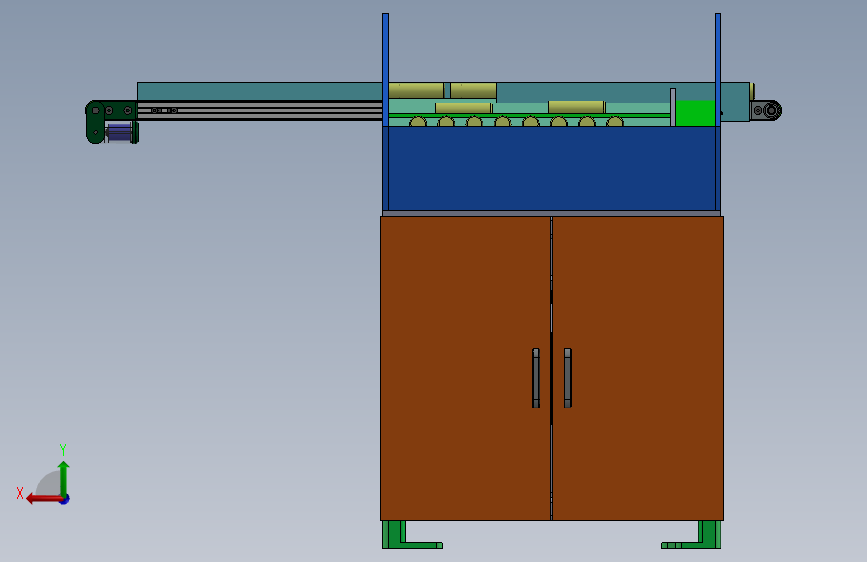Select the gray top plate above cabinet doors

click(552, 214)
